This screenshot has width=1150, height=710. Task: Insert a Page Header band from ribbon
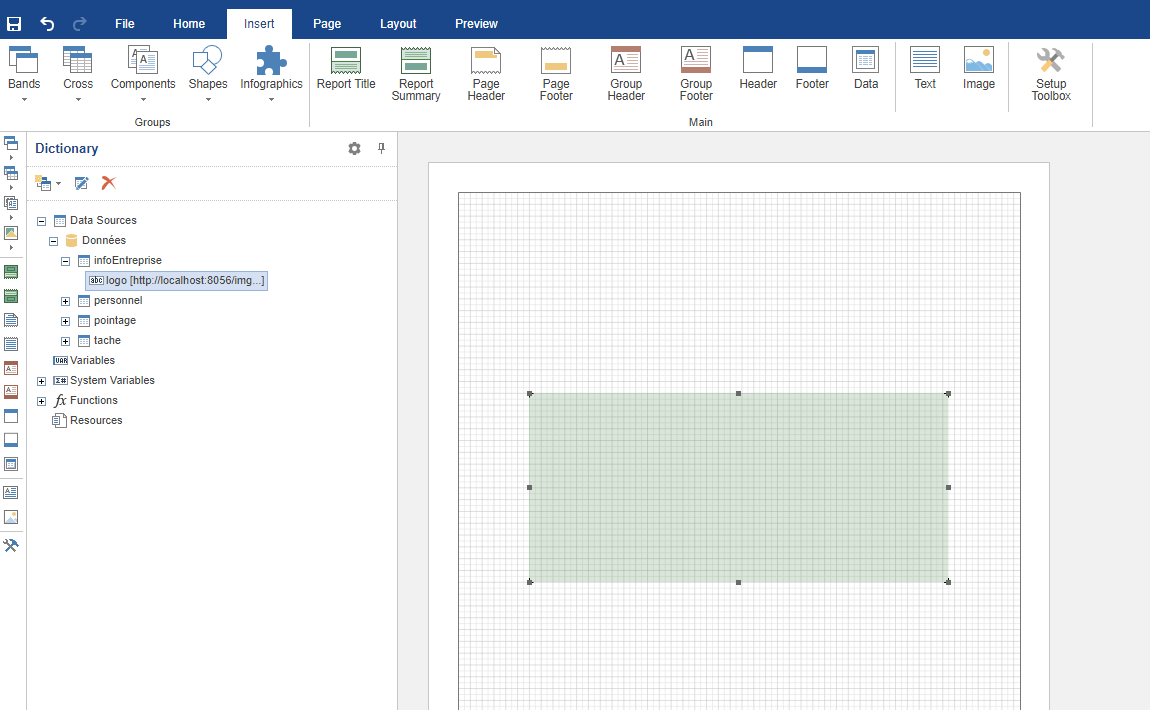(486, 73)
